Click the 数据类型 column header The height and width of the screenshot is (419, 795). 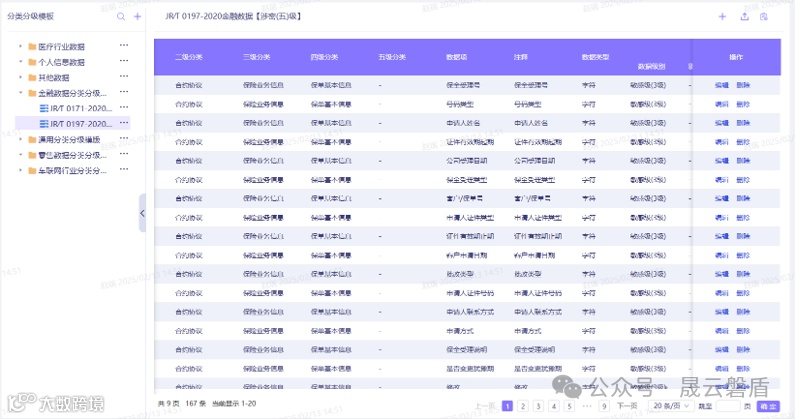point(595,57)
